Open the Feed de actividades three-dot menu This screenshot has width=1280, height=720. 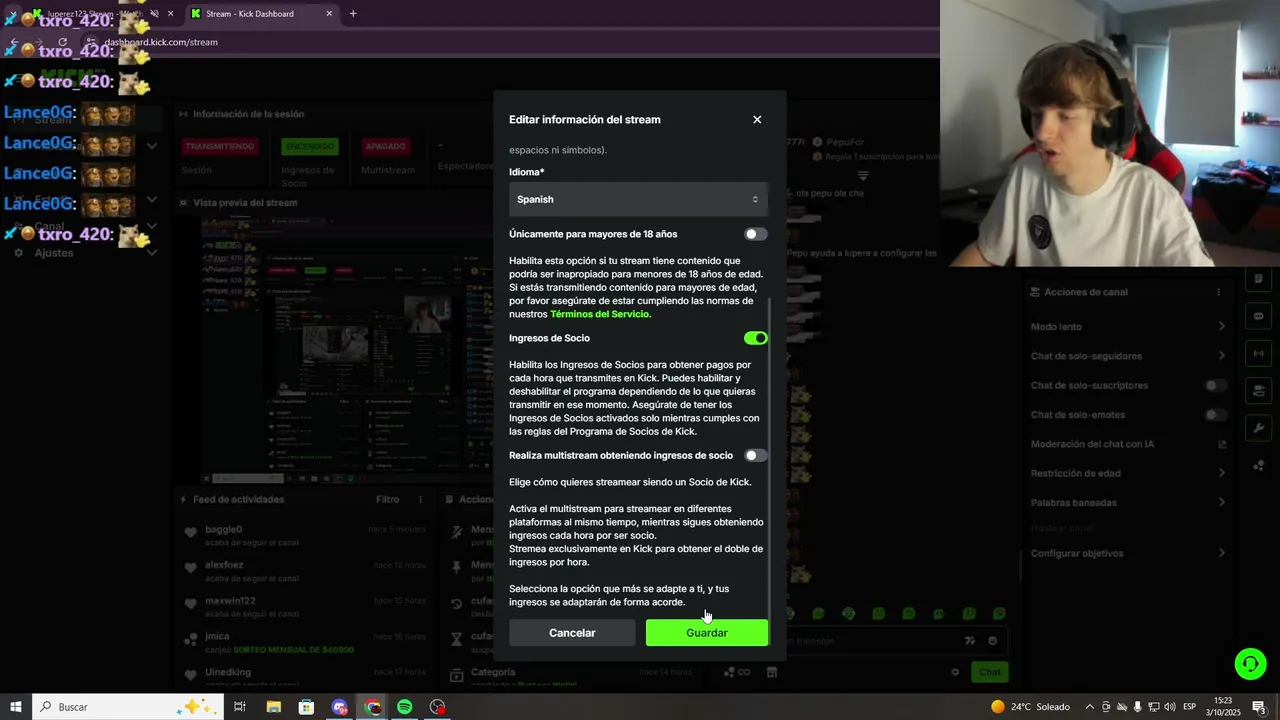point(420,499)
